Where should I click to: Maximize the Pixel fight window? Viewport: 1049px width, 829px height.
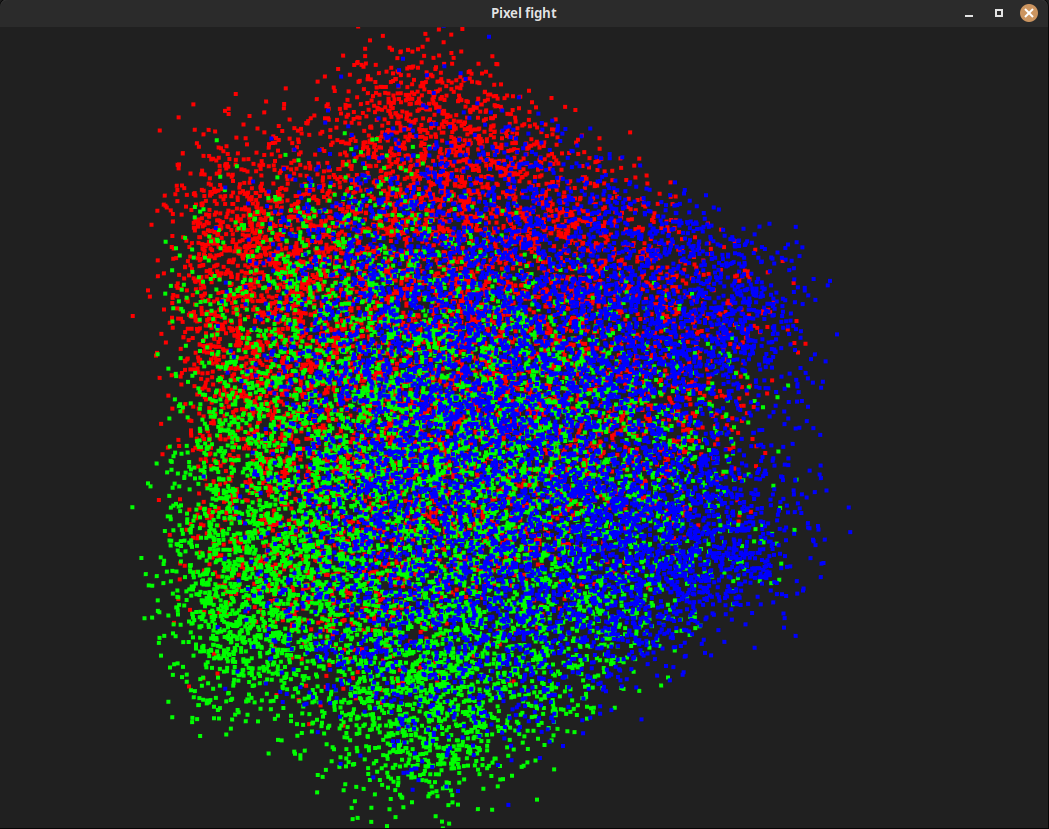tap(999, 13)
